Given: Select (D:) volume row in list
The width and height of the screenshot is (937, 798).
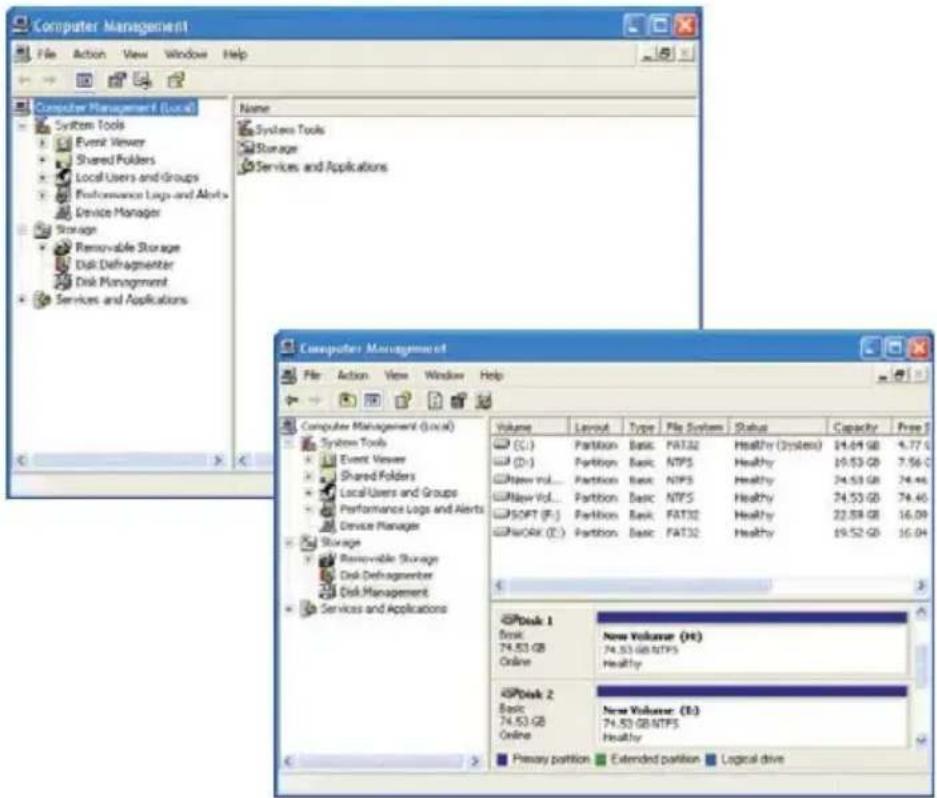Looking at the screenshot, I should coord(711,462).
